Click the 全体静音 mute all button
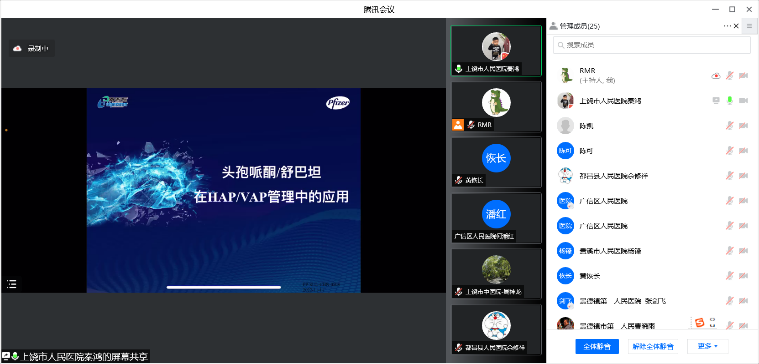 click(x=597, y=347)
